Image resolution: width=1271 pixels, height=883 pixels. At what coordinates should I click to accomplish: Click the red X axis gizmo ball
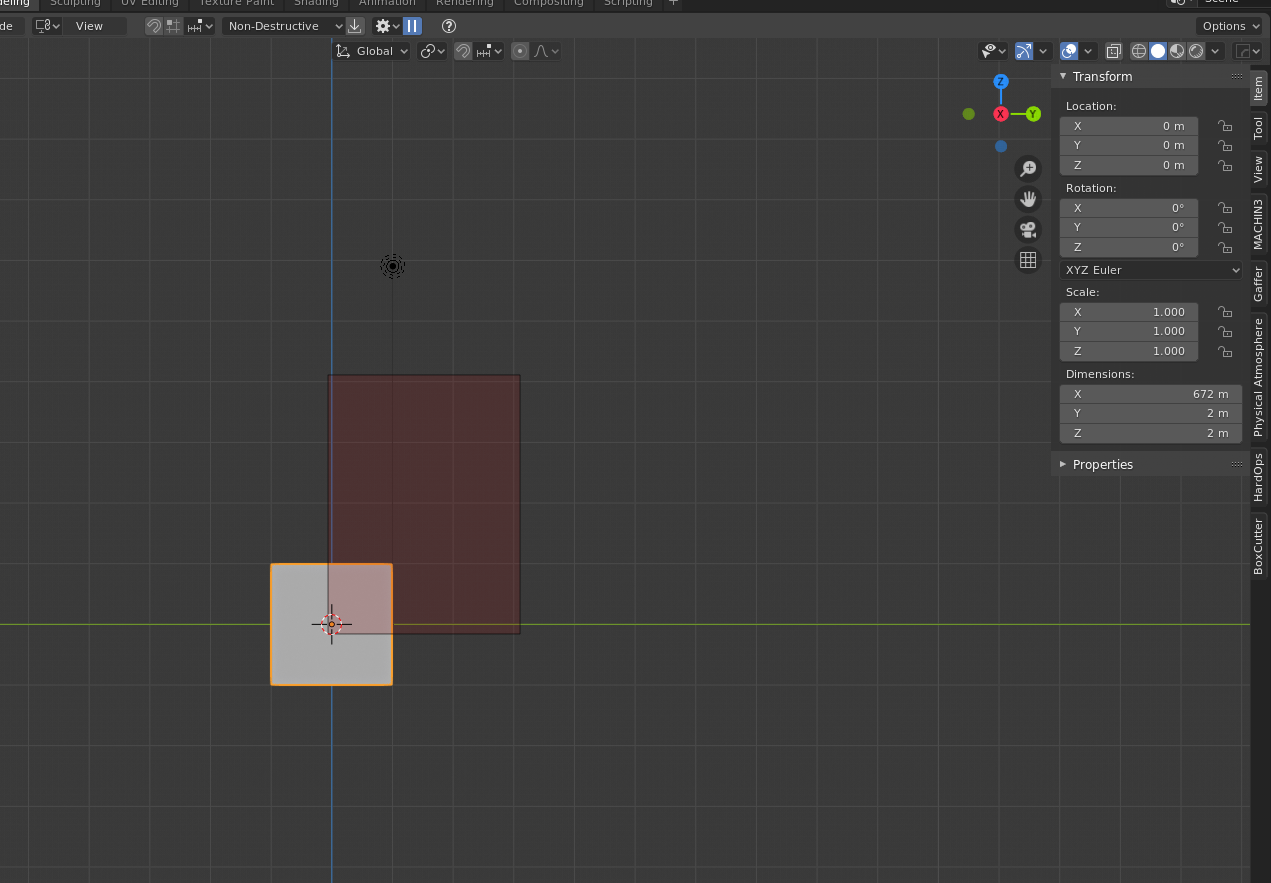(1000, 114)
